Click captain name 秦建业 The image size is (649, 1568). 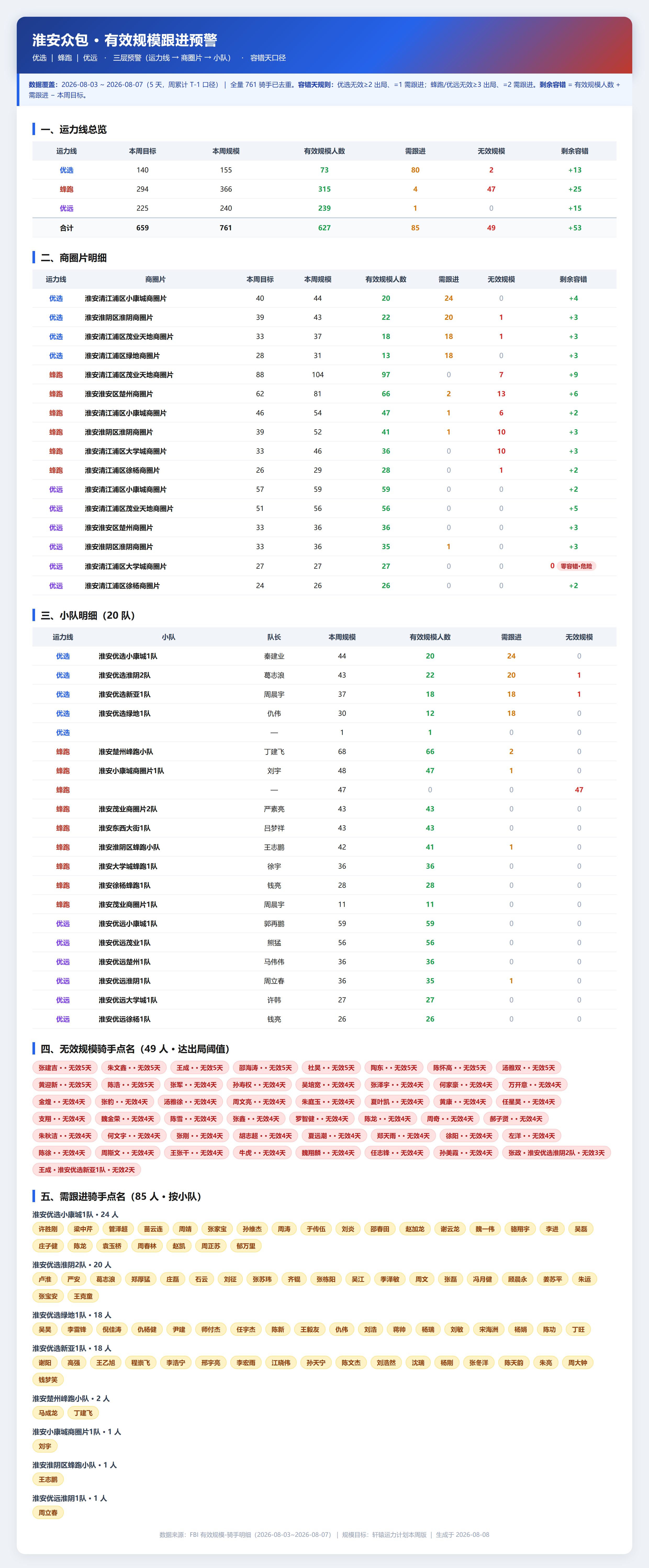pos(274,656)
